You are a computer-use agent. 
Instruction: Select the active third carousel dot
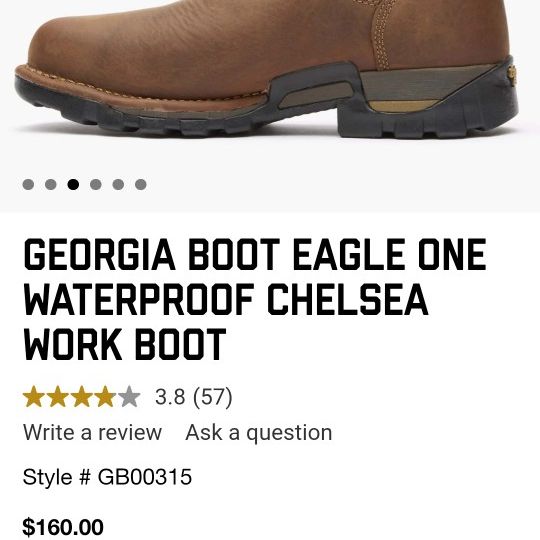click(73, 184)
